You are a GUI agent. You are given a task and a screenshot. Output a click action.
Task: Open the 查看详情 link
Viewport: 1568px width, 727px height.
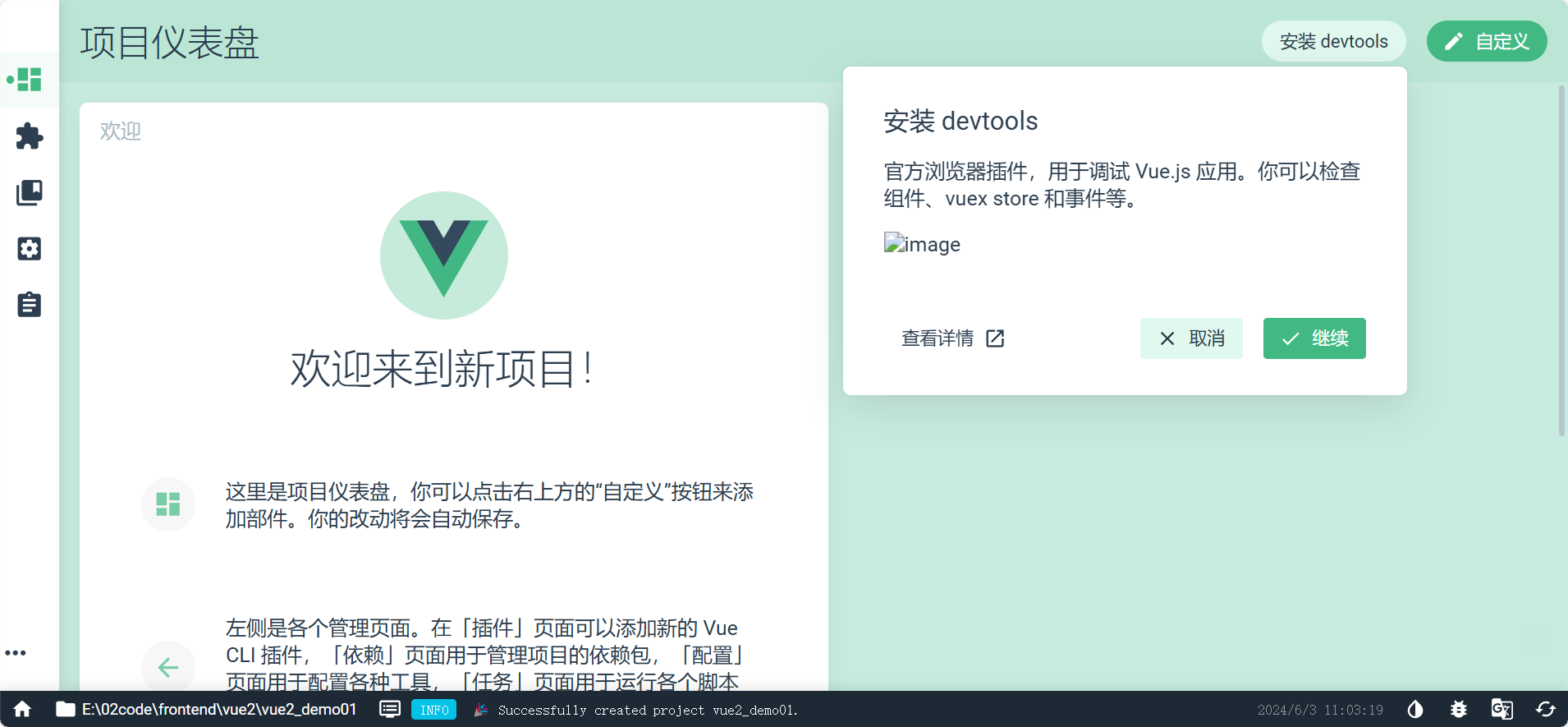[953, 338]
